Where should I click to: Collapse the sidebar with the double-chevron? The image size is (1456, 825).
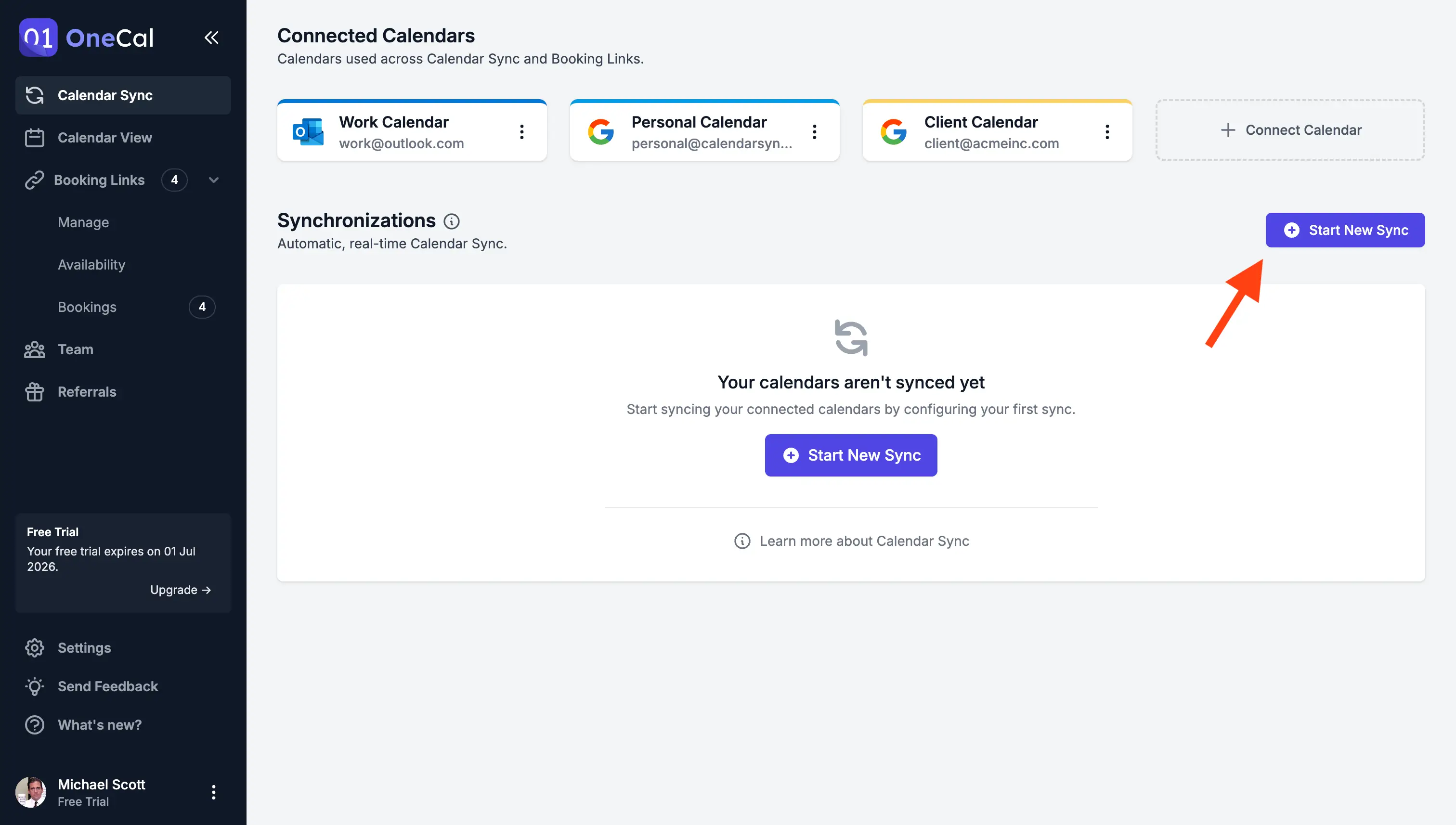point(211,38)
